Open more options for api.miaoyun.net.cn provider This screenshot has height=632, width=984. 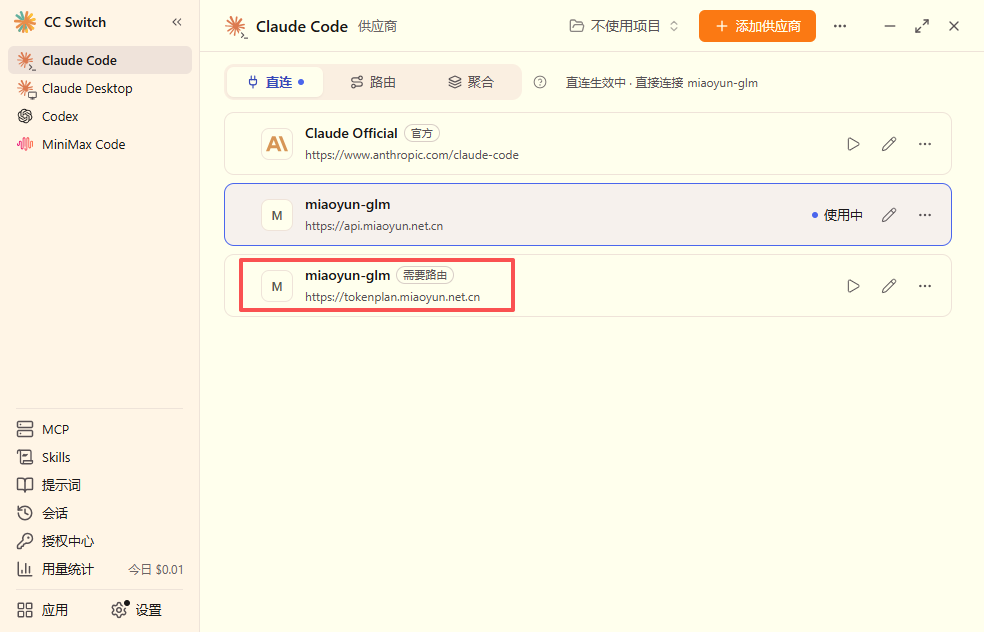point(924,215)
